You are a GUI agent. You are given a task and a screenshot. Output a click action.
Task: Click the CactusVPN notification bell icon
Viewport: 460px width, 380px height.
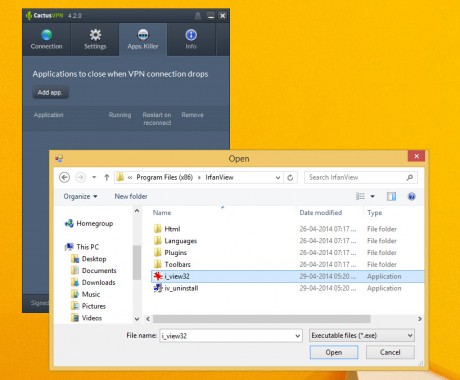pos(198,16)
